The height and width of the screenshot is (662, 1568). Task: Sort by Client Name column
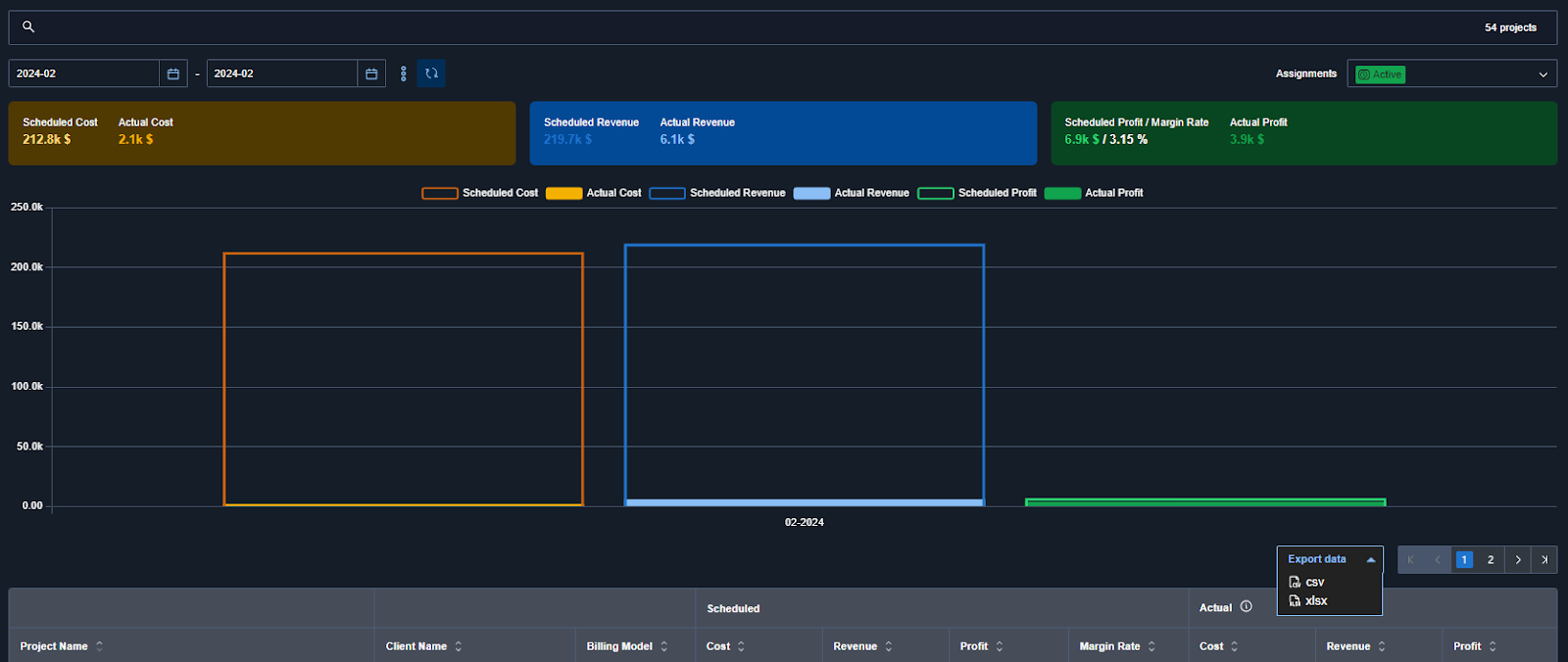pyautogui.click(x=459, y=646)
